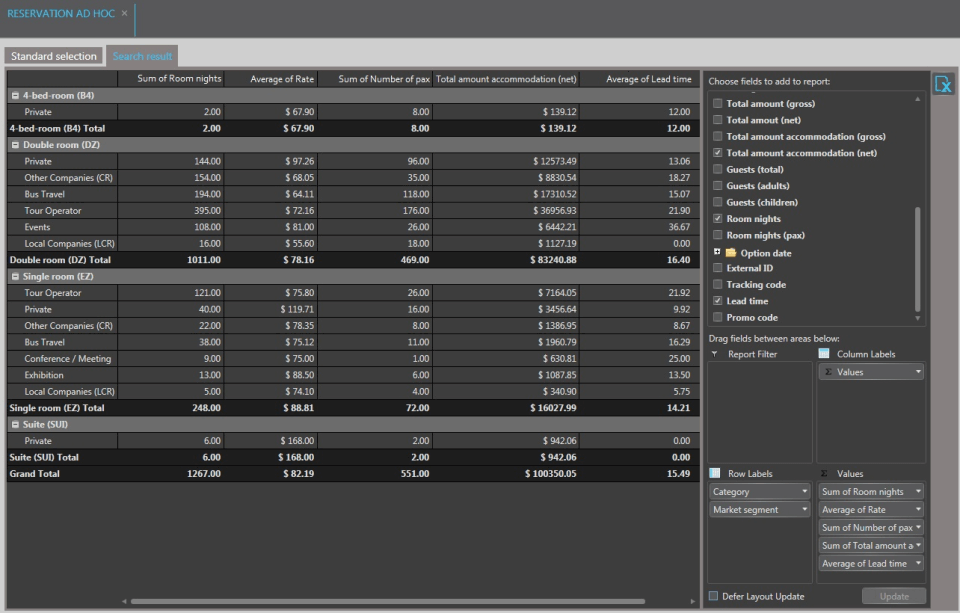Uncheck the Lead time field
Viewport: 960px width, 613px height.
[x=716, y=301]
